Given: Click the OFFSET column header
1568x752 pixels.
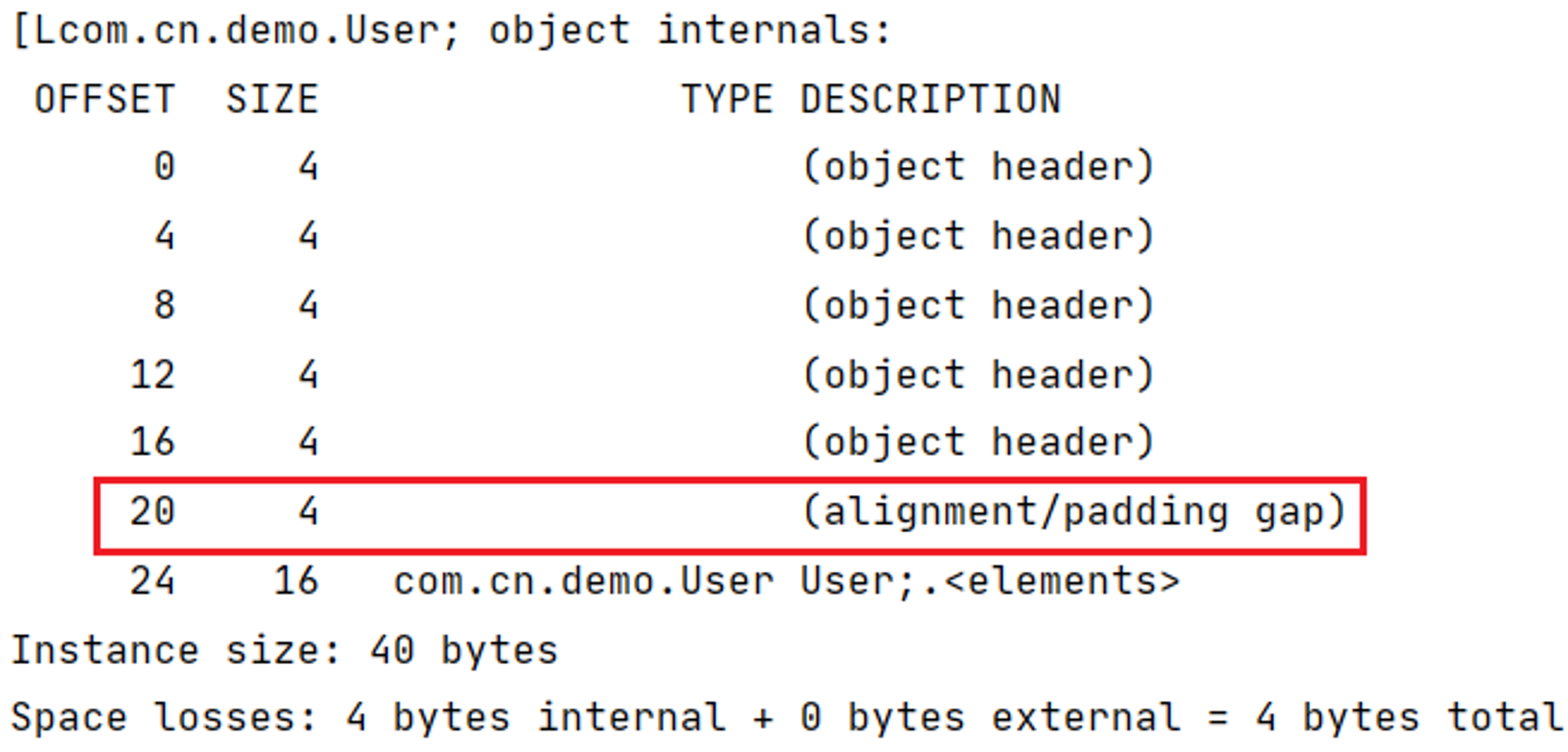Looking at the screenshot, I should pos(104,100).
